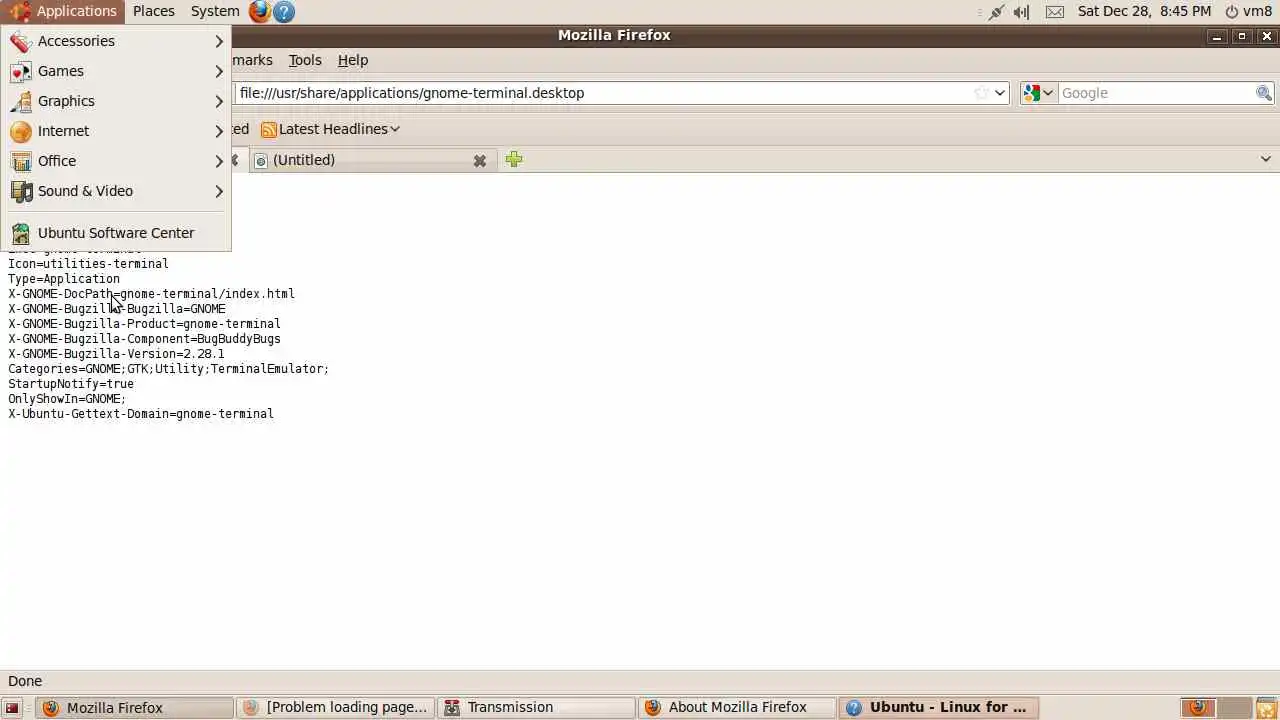Minimize the Mozilla Firefox window
The width and height of the screenshot is (1280, 720).
click(1217, 36)
